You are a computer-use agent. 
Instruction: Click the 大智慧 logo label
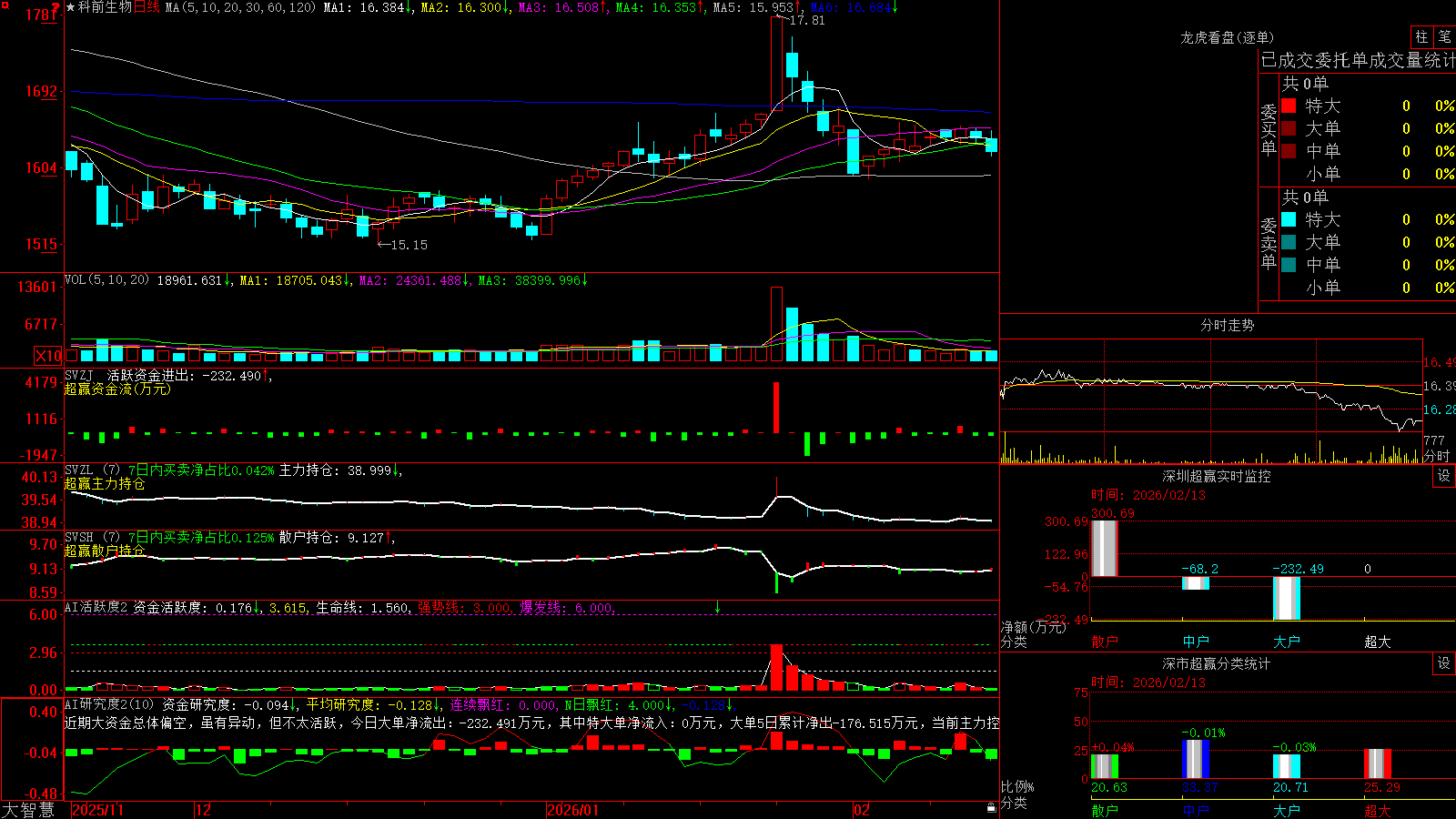pyautogui.click(x=28, y=810)
